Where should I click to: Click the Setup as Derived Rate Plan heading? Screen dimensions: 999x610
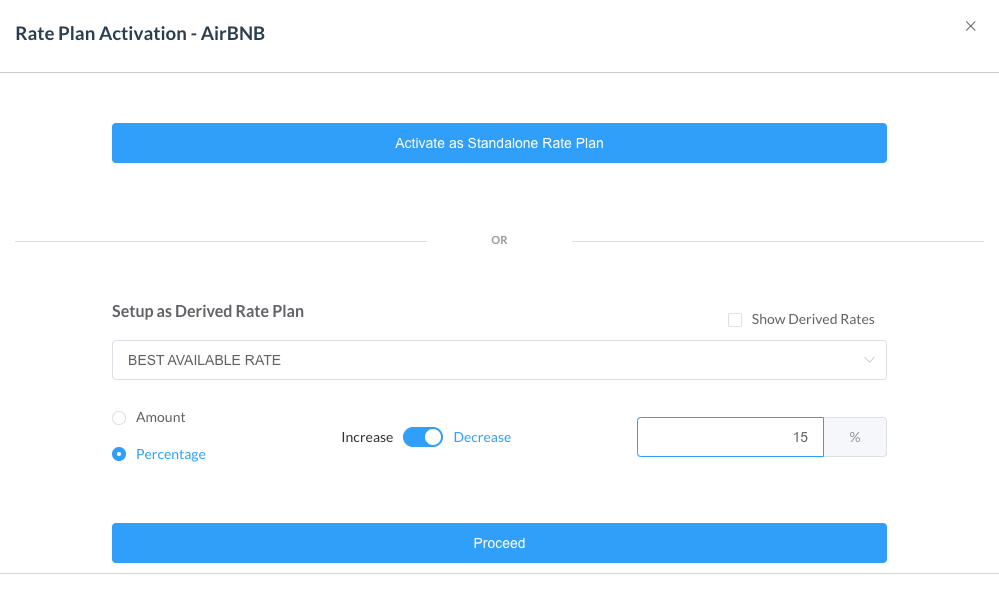coord(207,311)
